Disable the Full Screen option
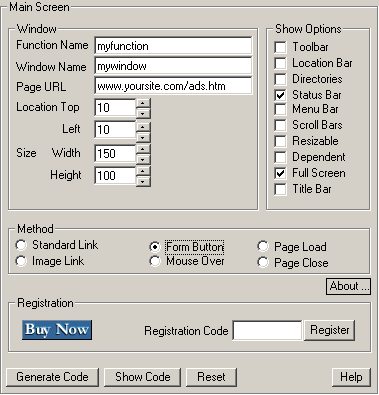The width and height of the screenshot is (379, 395). pyautogui.click(x=280, y=173)
